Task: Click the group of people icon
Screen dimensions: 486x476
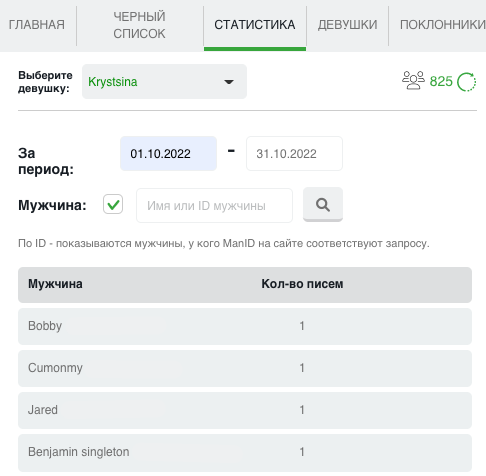Action: pos(413,80)
